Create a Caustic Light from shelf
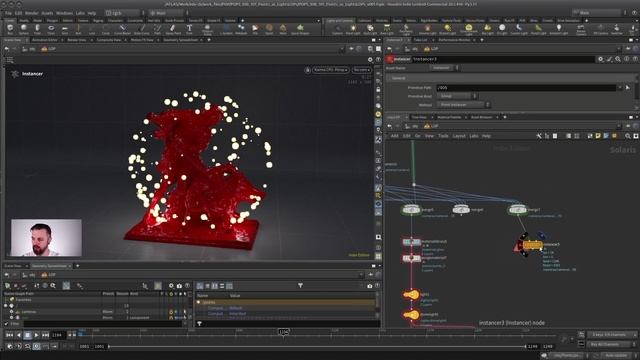The width and height of the screenshot is (640, 360). click(519, 29)
